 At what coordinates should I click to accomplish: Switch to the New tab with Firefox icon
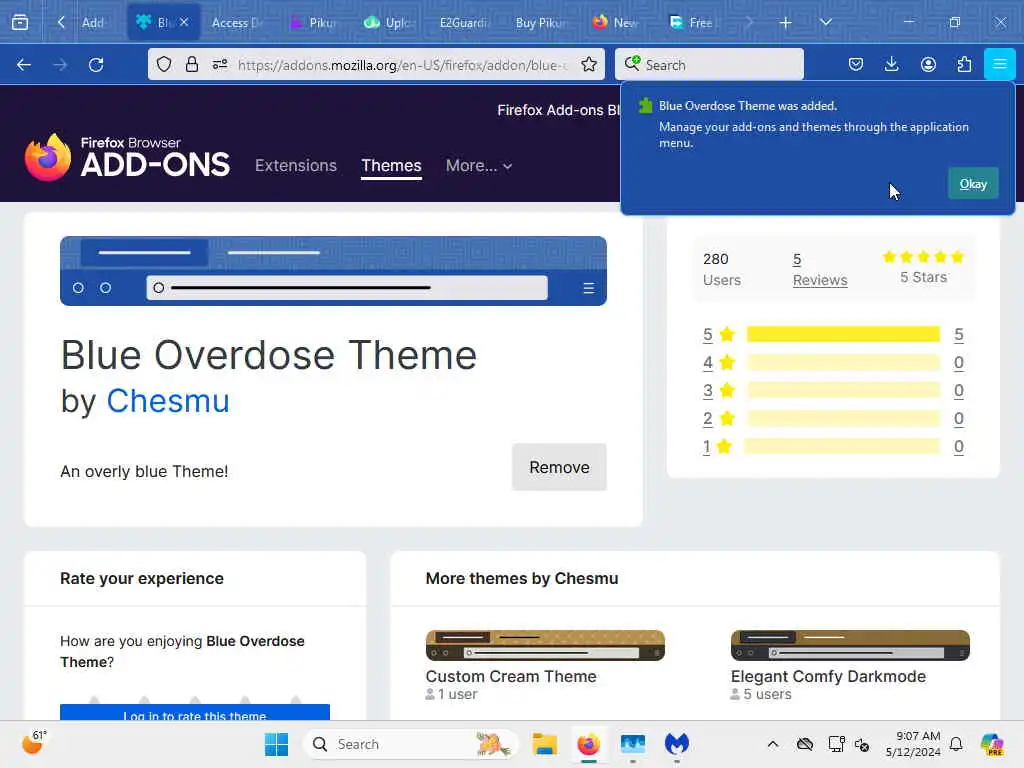[616, 23]
